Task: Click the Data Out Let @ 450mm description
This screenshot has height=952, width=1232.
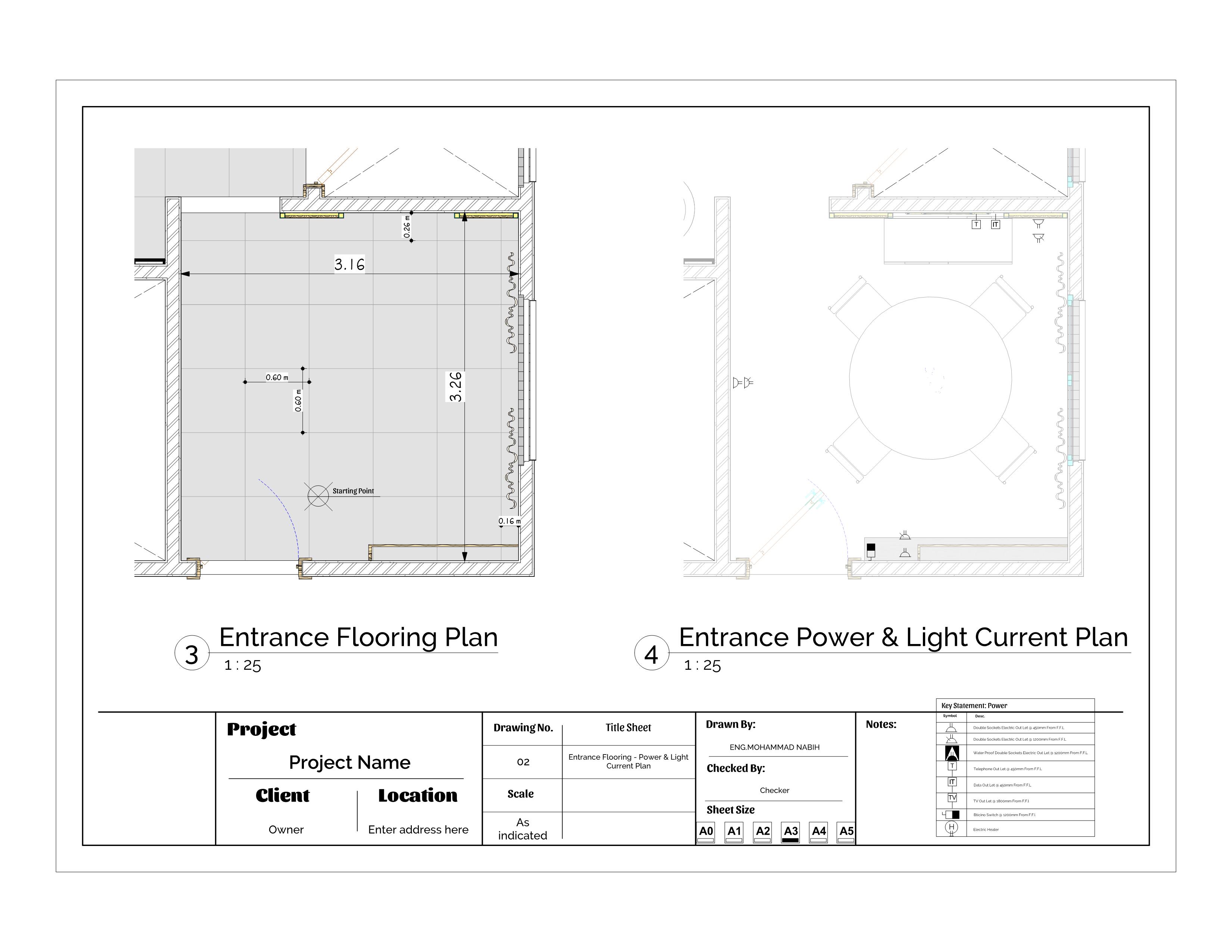Action: [x=1002, y=784]
